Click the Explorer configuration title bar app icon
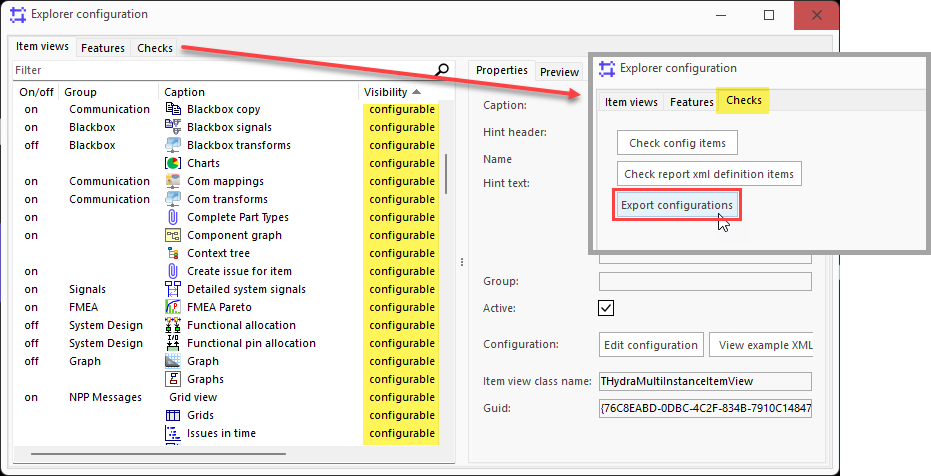This screenshot has width=931, height=476. 18,15
